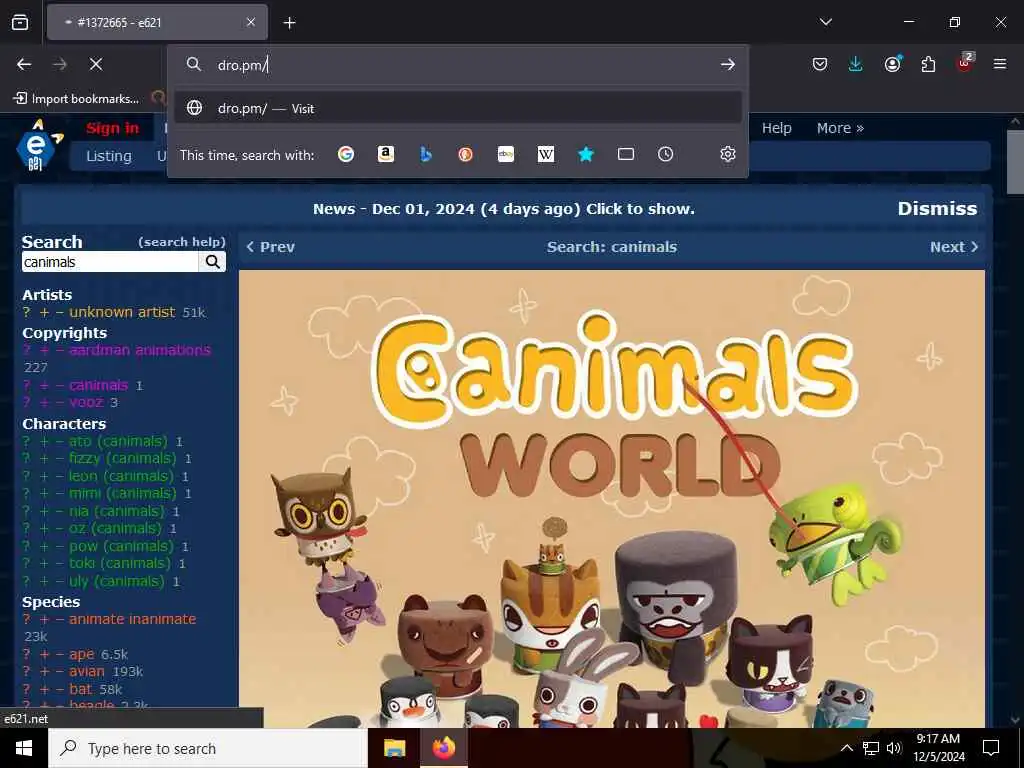Click the question mark wiki link for avian

[x=26, y=671]
